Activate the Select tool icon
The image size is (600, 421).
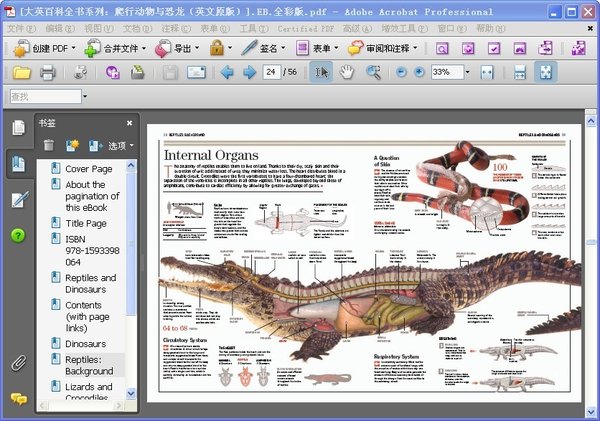coord(321,72)
